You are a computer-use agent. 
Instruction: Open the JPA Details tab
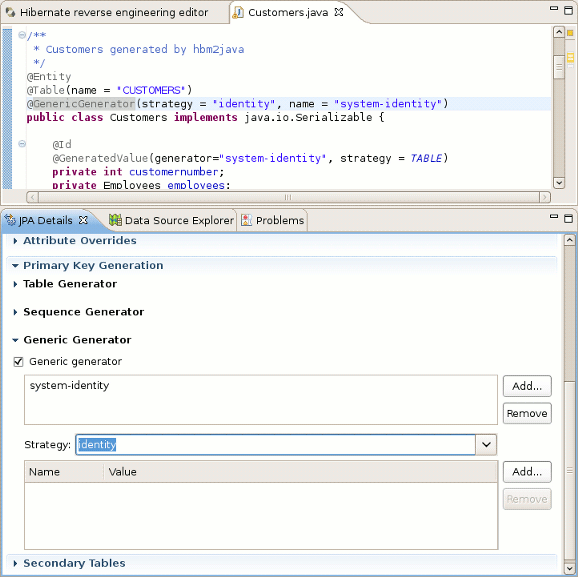(x=45, y=220)
